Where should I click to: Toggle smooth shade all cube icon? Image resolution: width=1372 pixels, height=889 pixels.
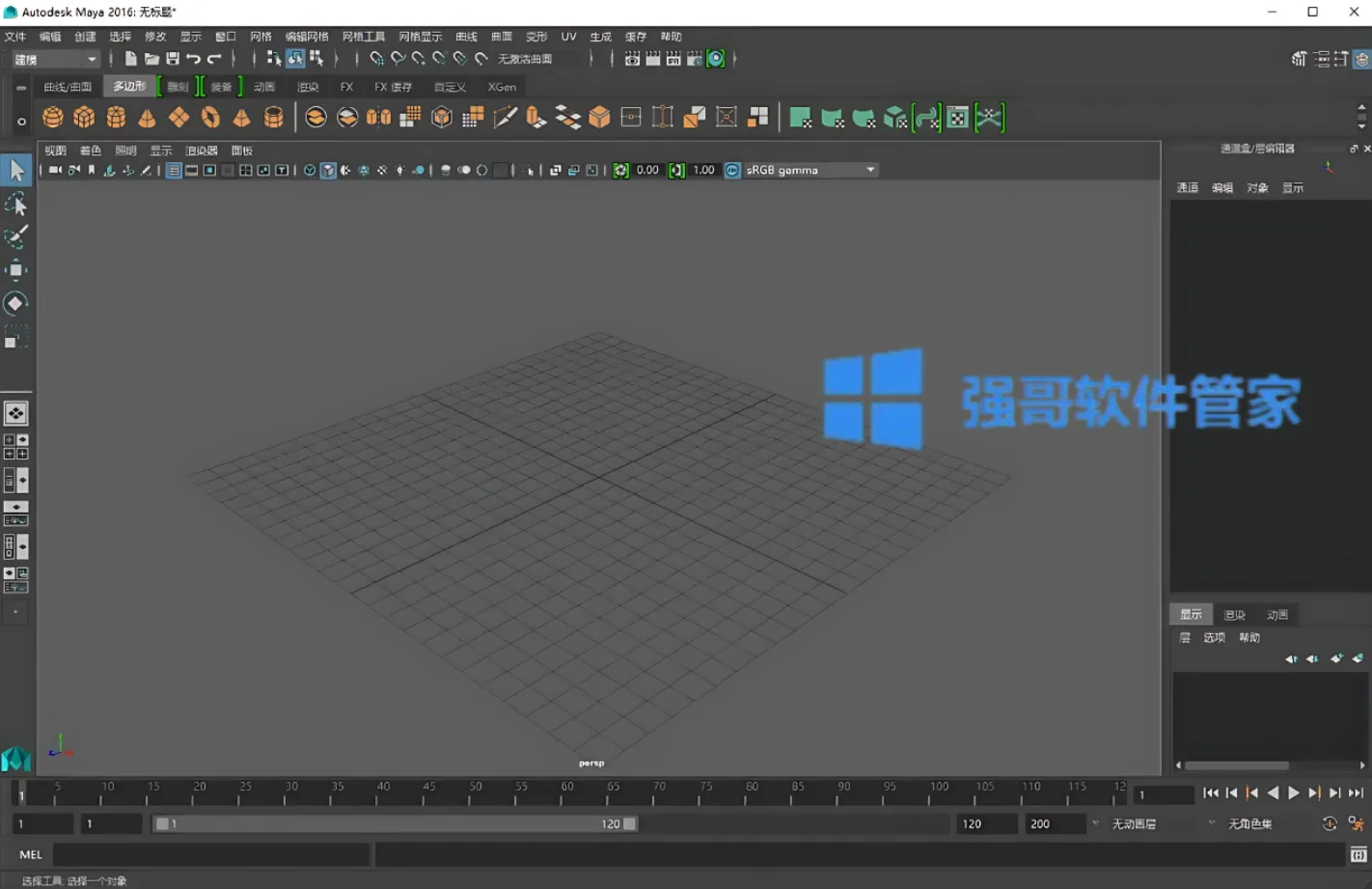click(x=328, y=170)
